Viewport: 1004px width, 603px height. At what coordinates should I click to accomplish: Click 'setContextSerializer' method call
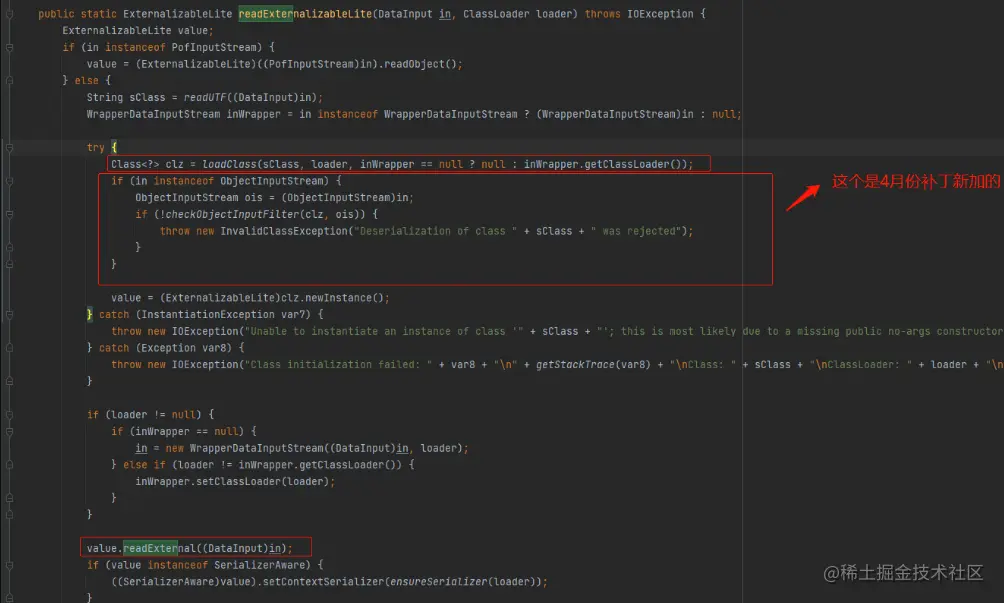click(x=323, y=582)
